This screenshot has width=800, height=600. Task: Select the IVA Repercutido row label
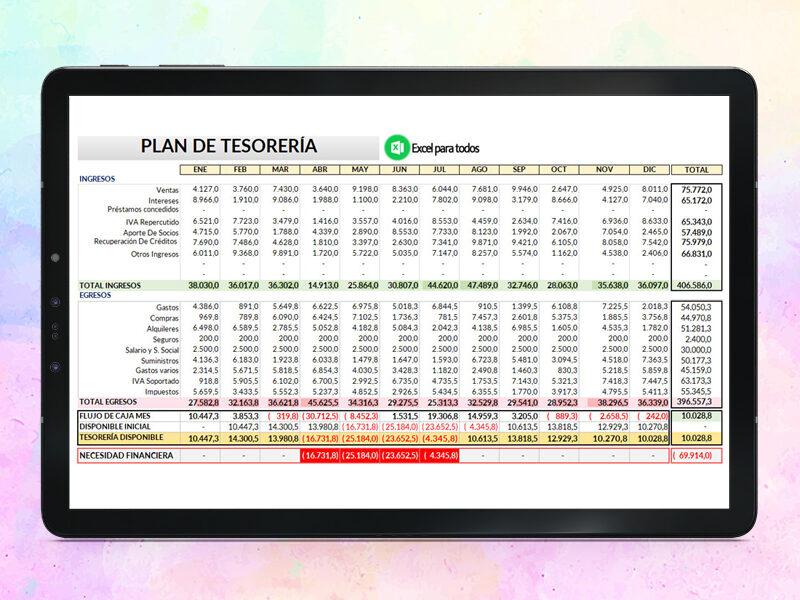point(153,222)
